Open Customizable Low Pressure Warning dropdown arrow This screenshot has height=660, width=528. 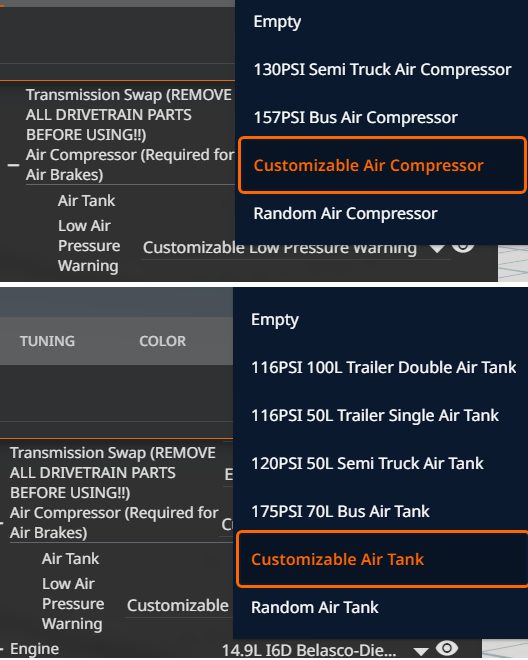(x=437, y=249)
